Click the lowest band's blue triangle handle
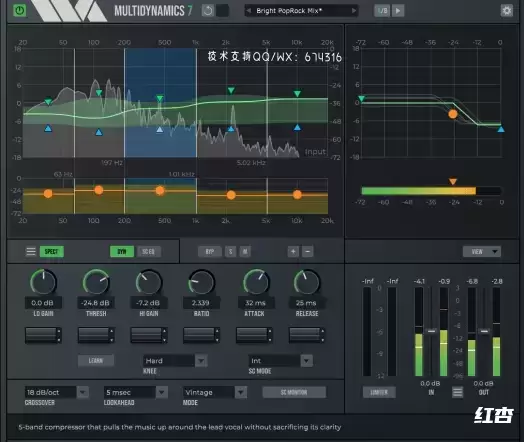Viewport: 524px width, 442px height. pos(48,128)
